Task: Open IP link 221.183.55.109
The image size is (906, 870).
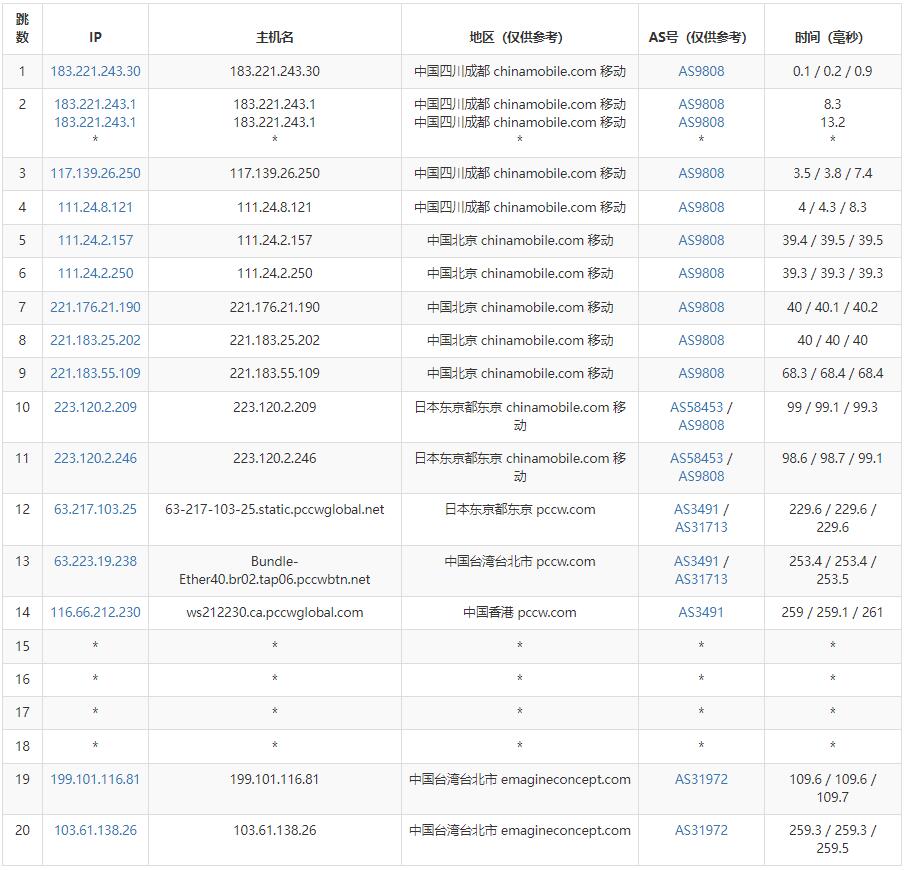Action: [95, 373]
